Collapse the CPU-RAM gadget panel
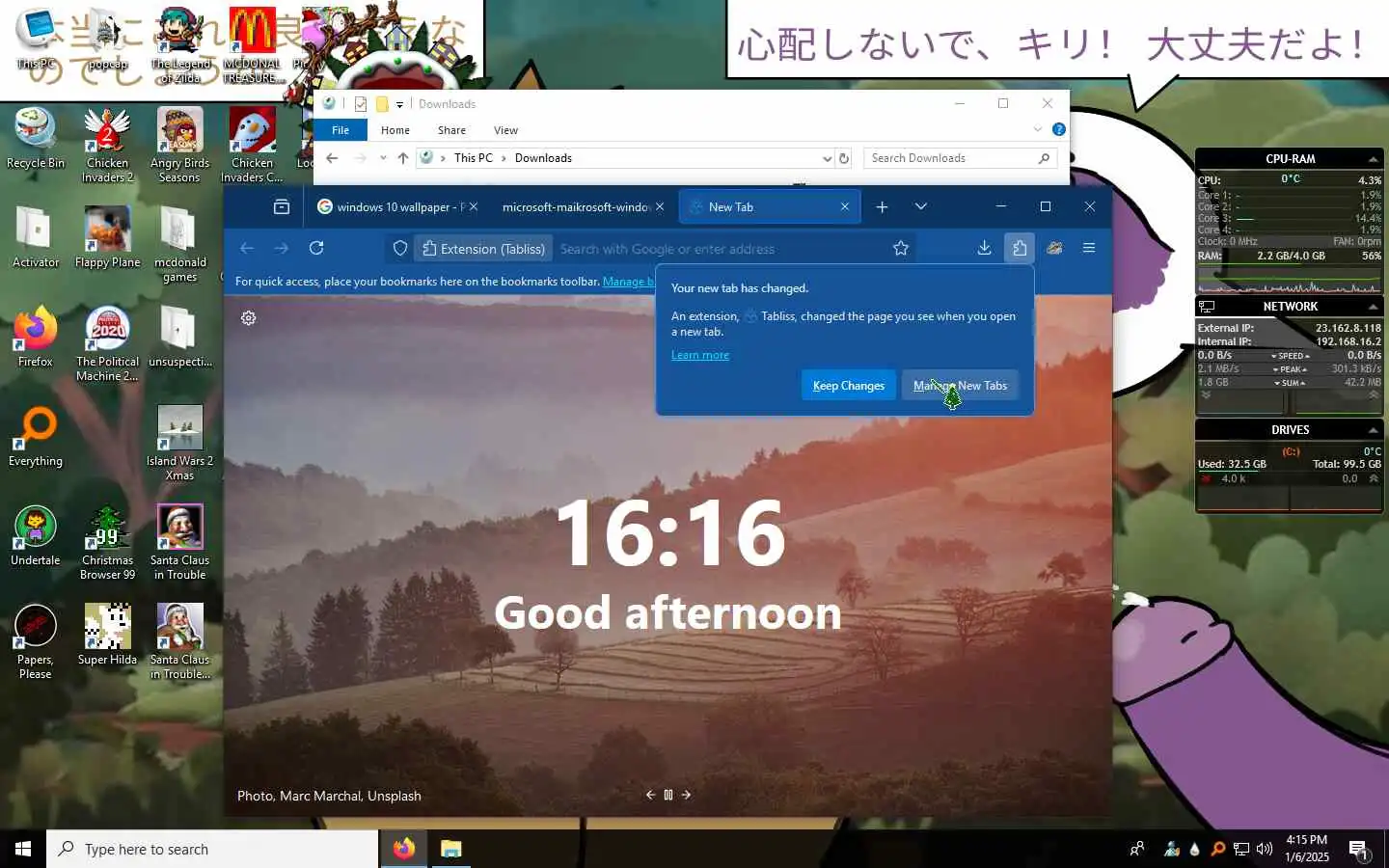This screenshot has height=868, width=1389. click(x=1373, y=159)
